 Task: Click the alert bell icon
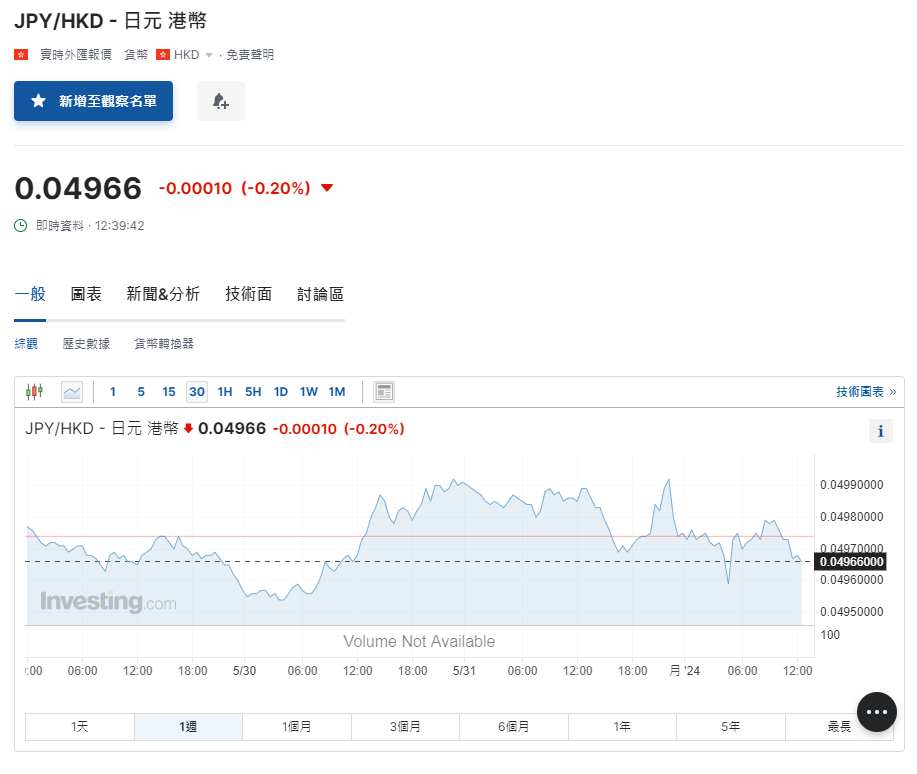point(220,101)
